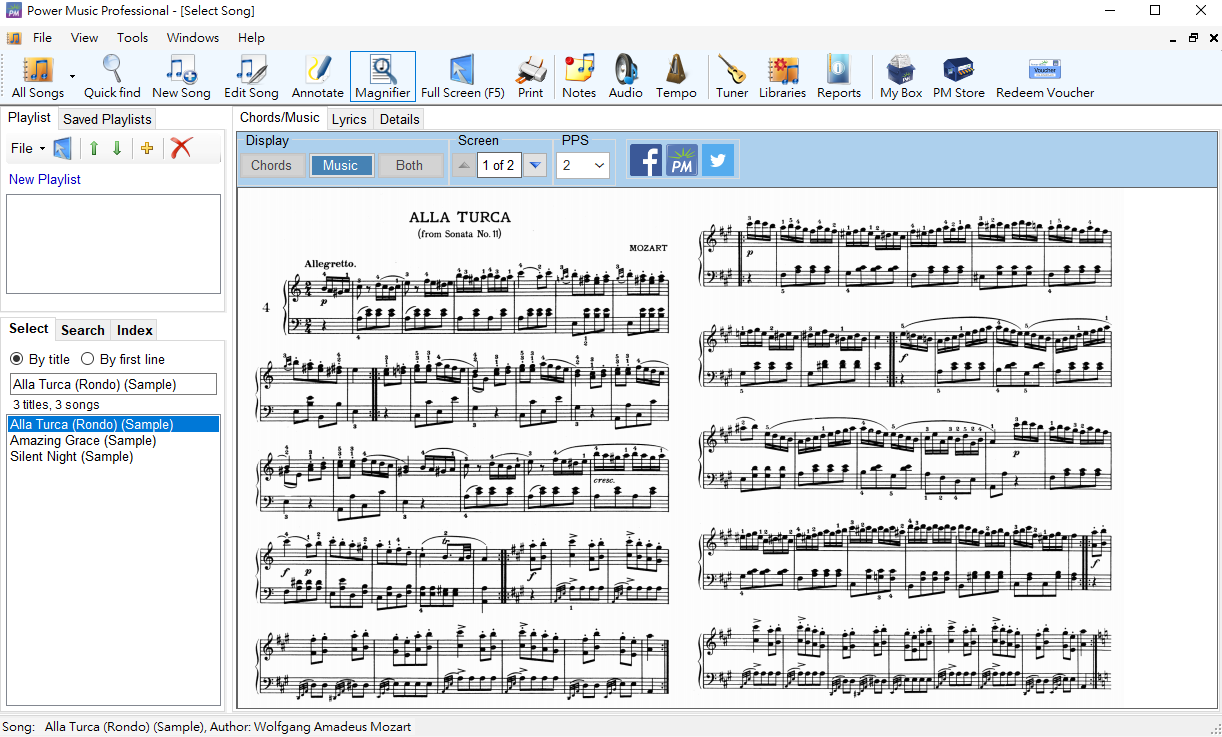Click the Facebook share icon
Screen dimensions: 1222x737
[645, 160]
